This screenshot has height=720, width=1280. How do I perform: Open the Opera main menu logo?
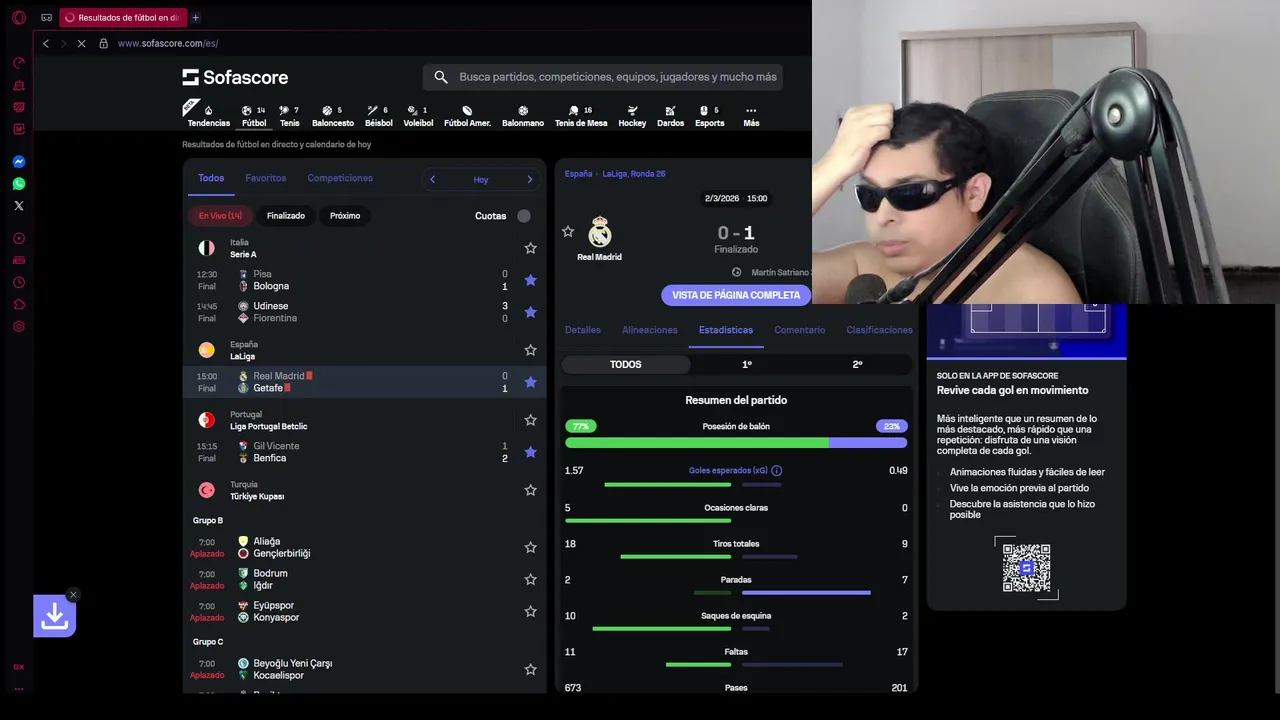click(18, 18)
